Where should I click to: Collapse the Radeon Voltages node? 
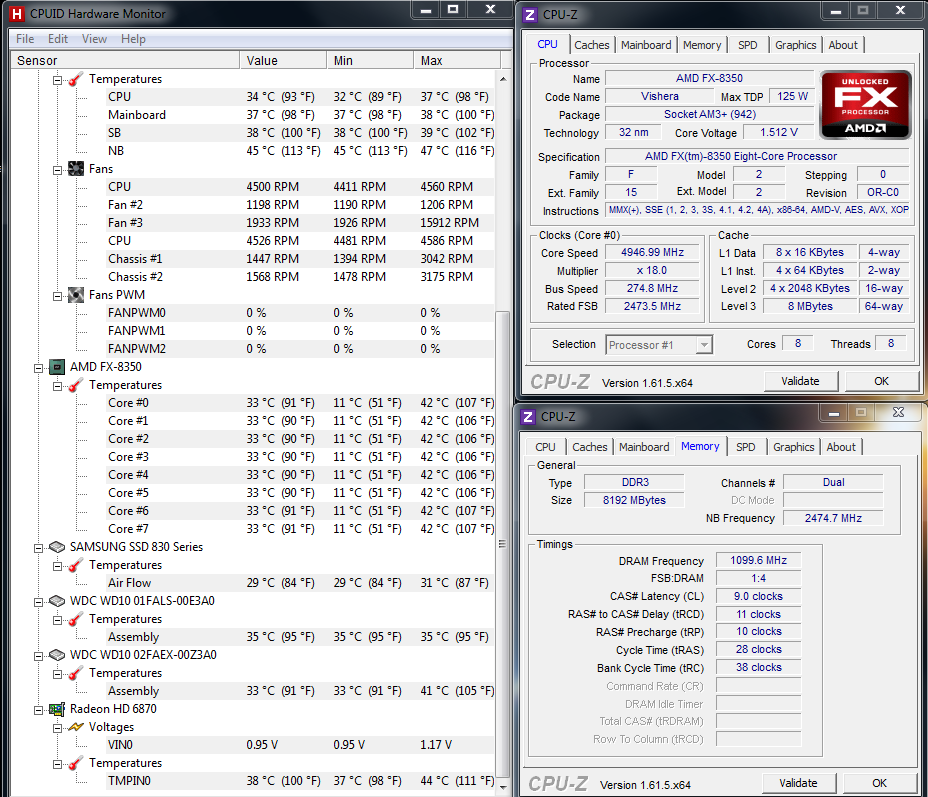point(57,728)
